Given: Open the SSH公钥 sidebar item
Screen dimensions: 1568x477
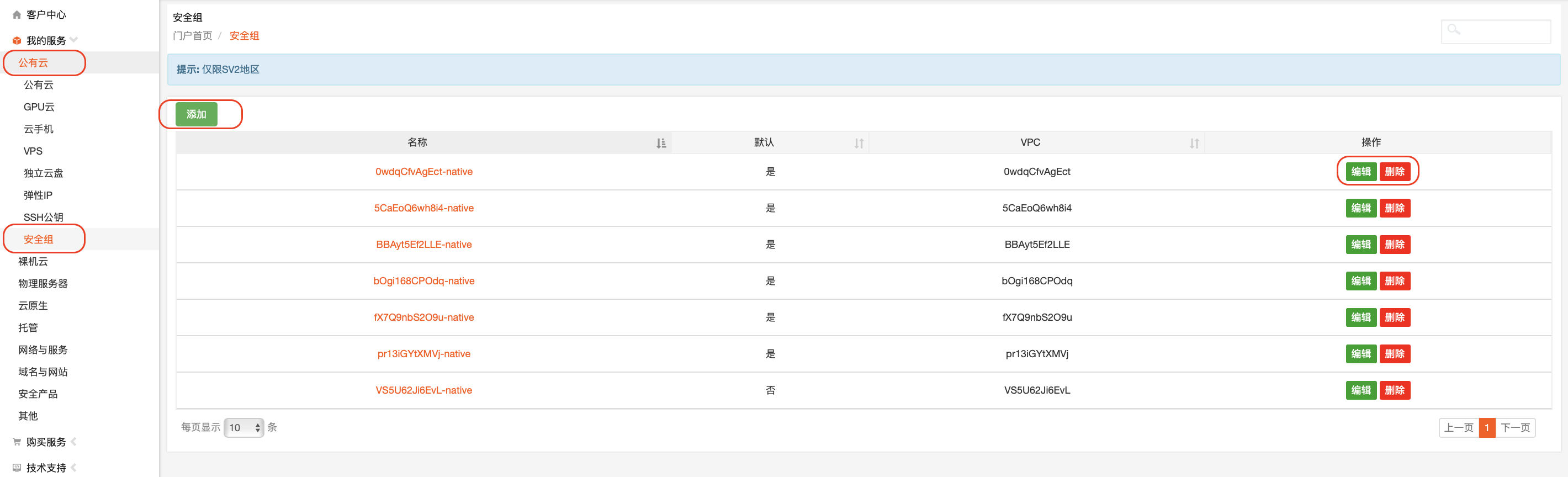Looking at the screenshot, I should (x=43, y=217).
